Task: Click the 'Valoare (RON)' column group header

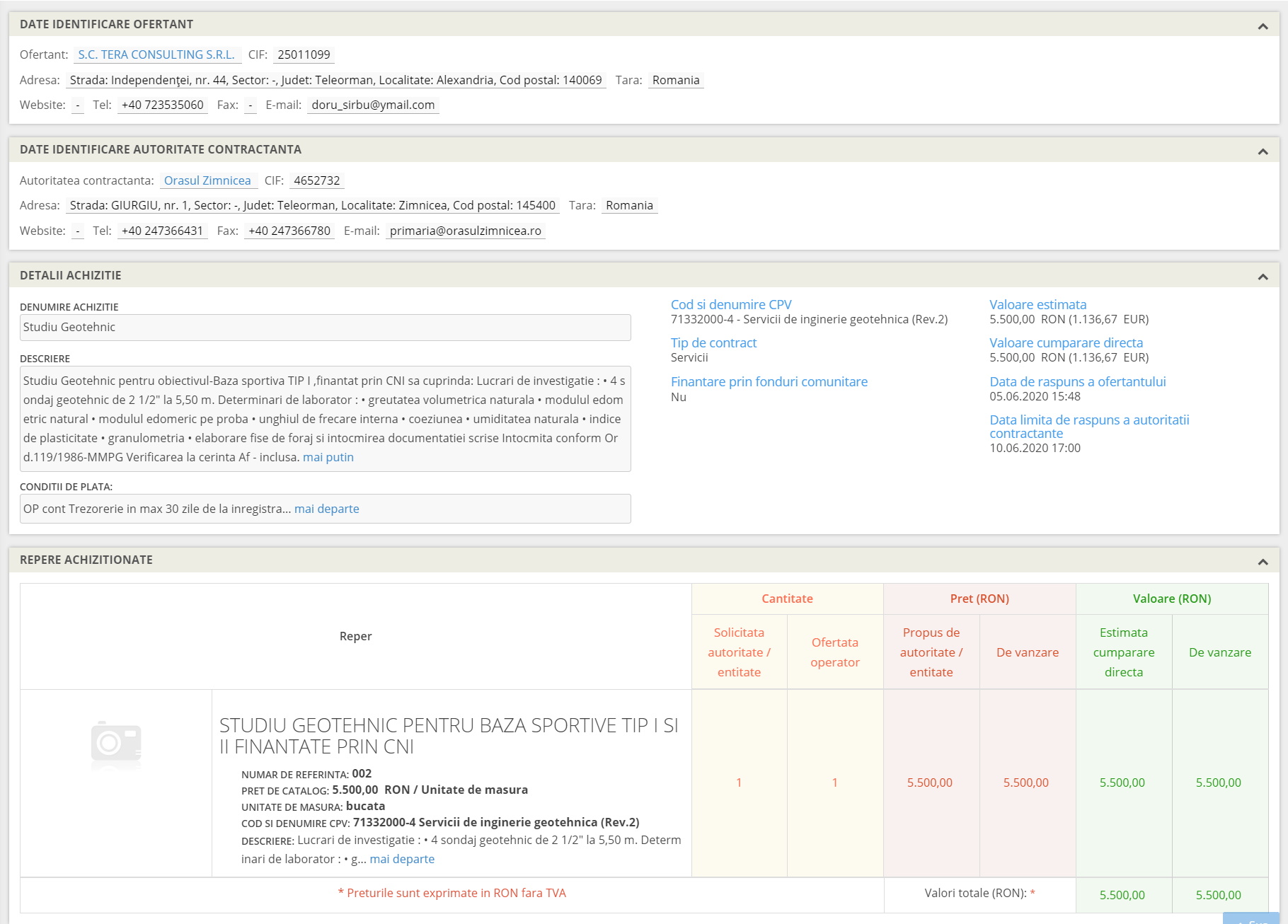Action: tap(1172, 599)
